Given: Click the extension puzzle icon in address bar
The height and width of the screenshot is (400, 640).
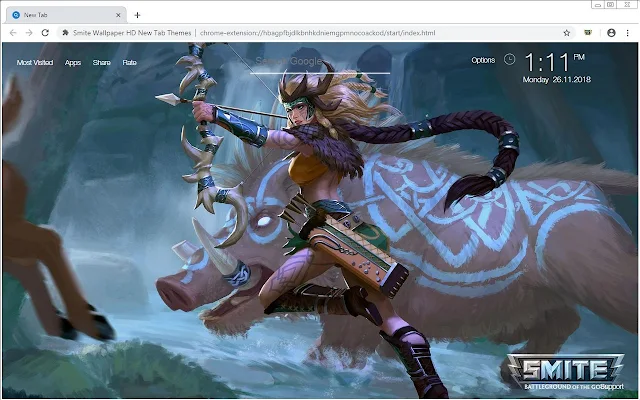Looking at the screenshot, I should (x=65, y=33).
